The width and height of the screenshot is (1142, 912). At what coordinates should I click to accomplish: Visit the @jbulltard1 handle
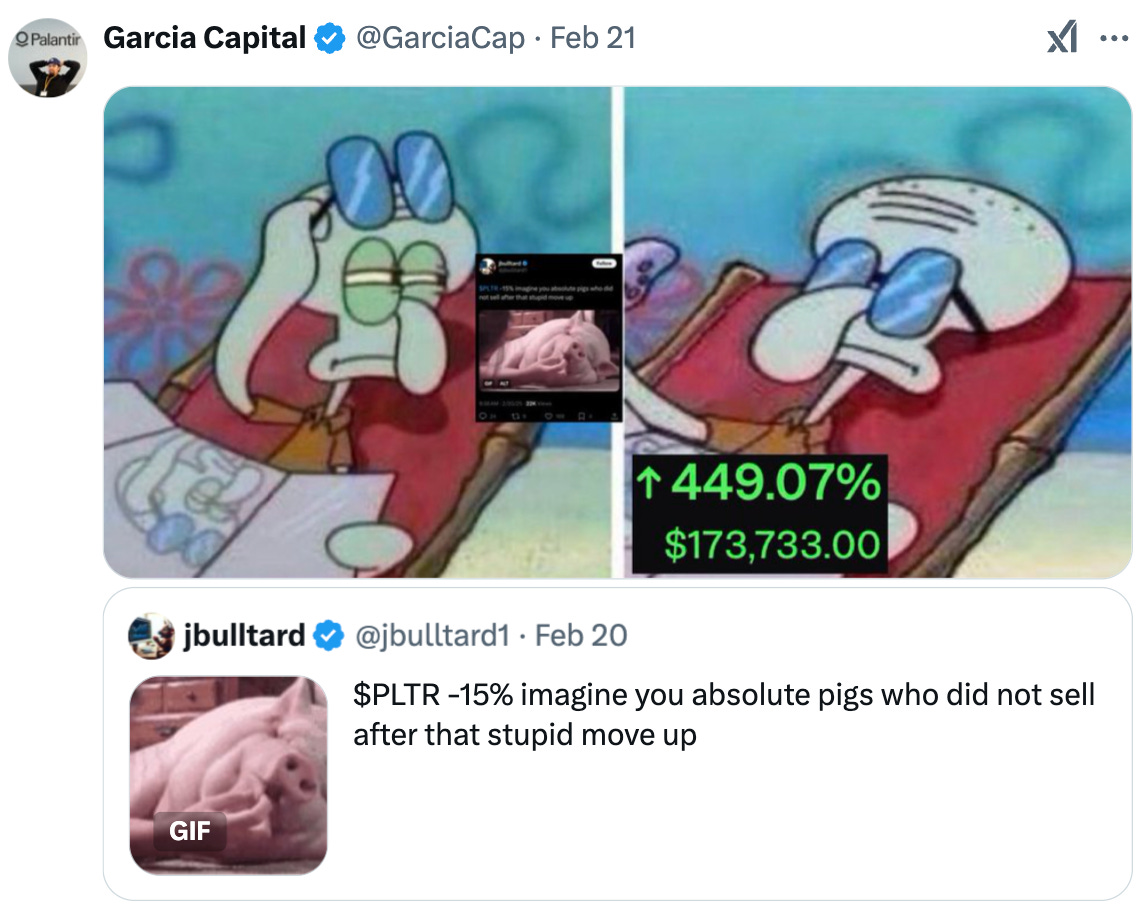point(432,636)
